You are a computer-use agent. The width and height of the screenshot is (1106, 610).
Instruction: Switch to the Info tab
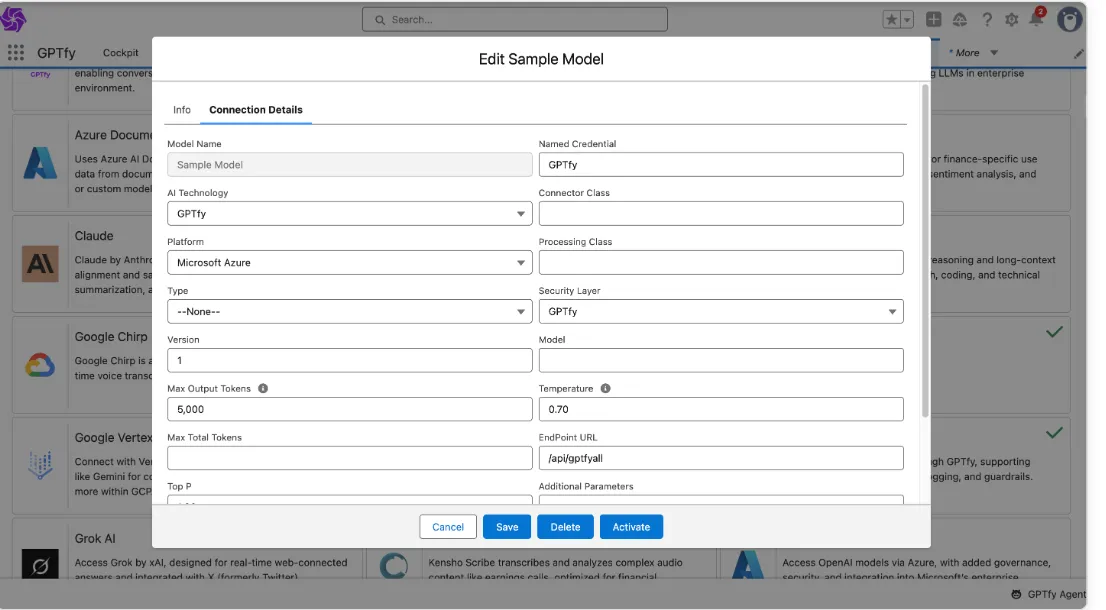click(x=181, y=110)
